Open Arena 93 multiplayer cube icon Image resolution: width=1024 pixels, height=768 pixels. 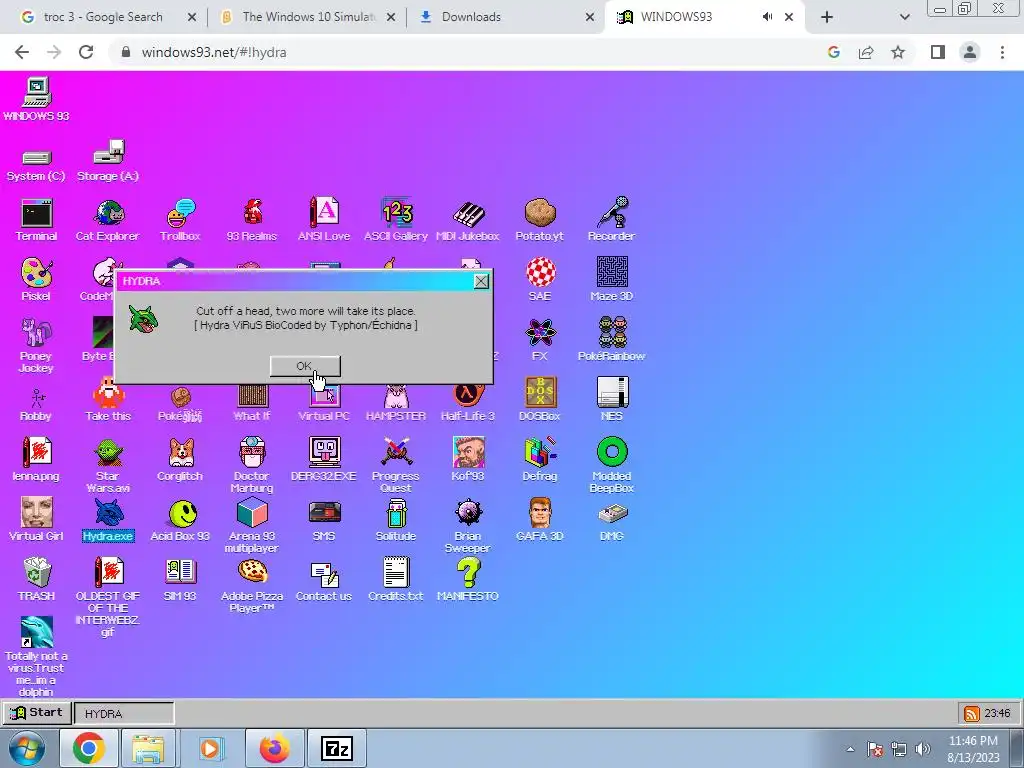click(252, 525)
